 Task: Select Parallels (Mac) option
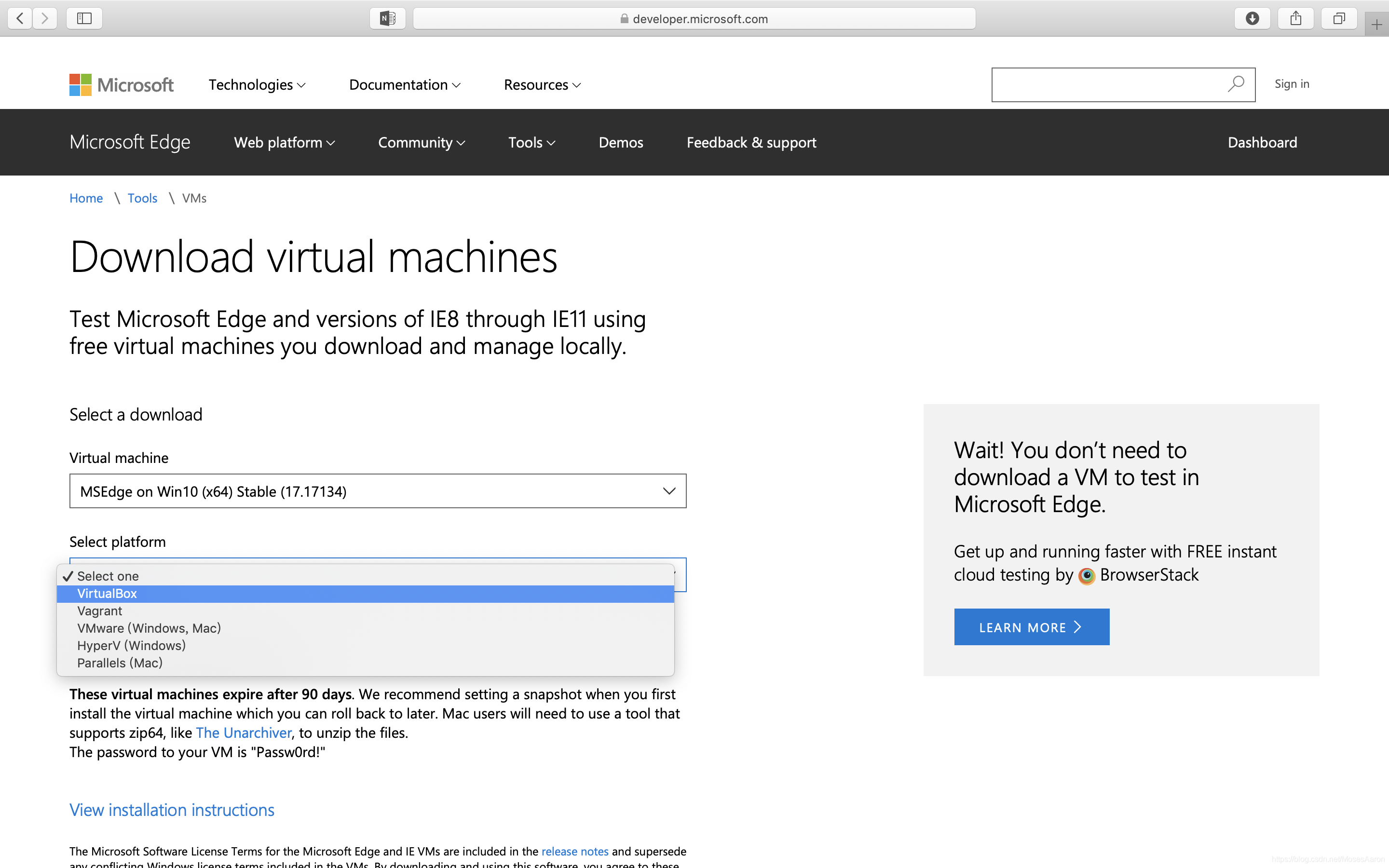(x=365, y=663)
